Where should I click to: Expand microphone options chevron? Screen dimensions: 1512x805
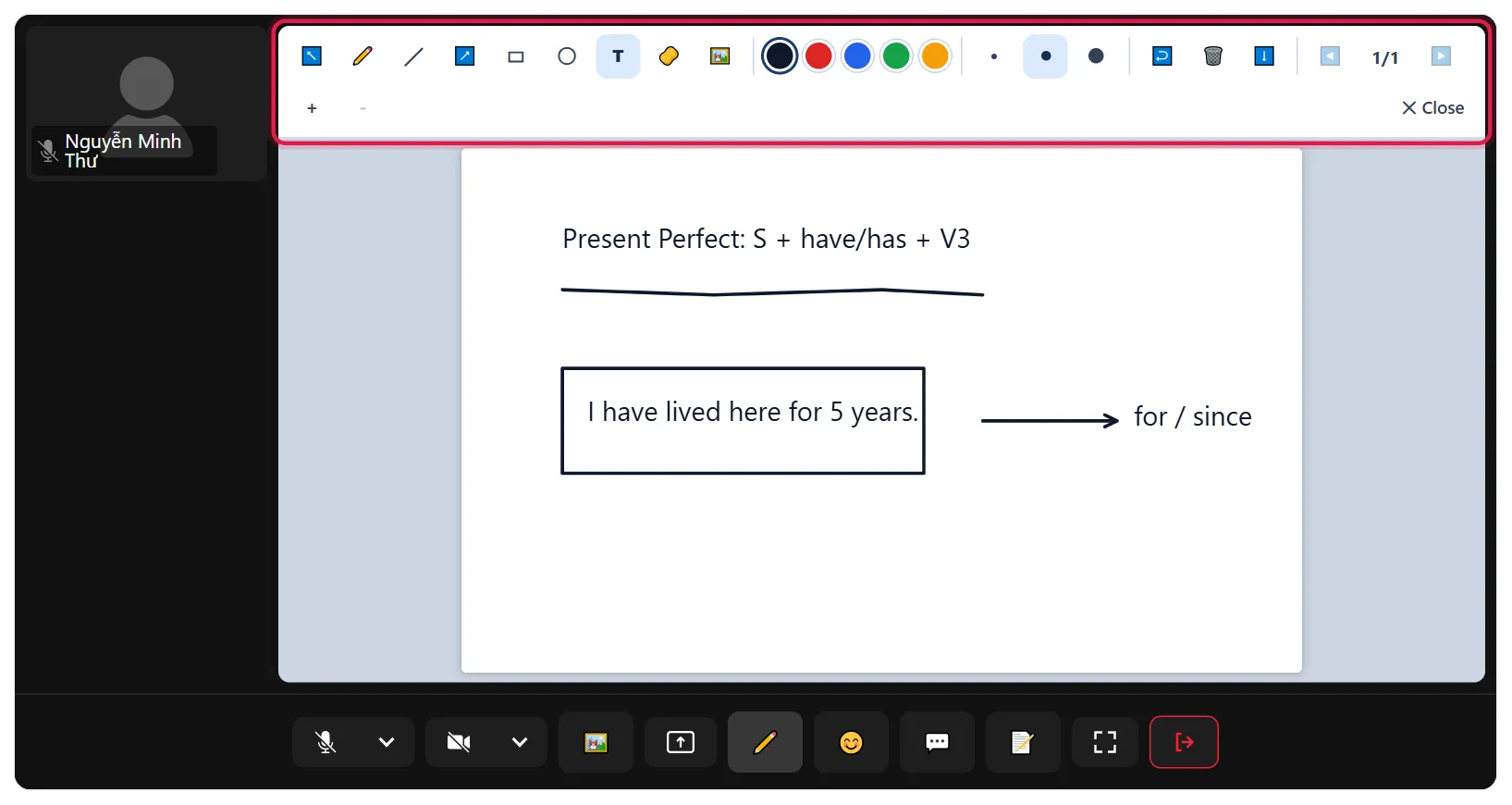387,742
